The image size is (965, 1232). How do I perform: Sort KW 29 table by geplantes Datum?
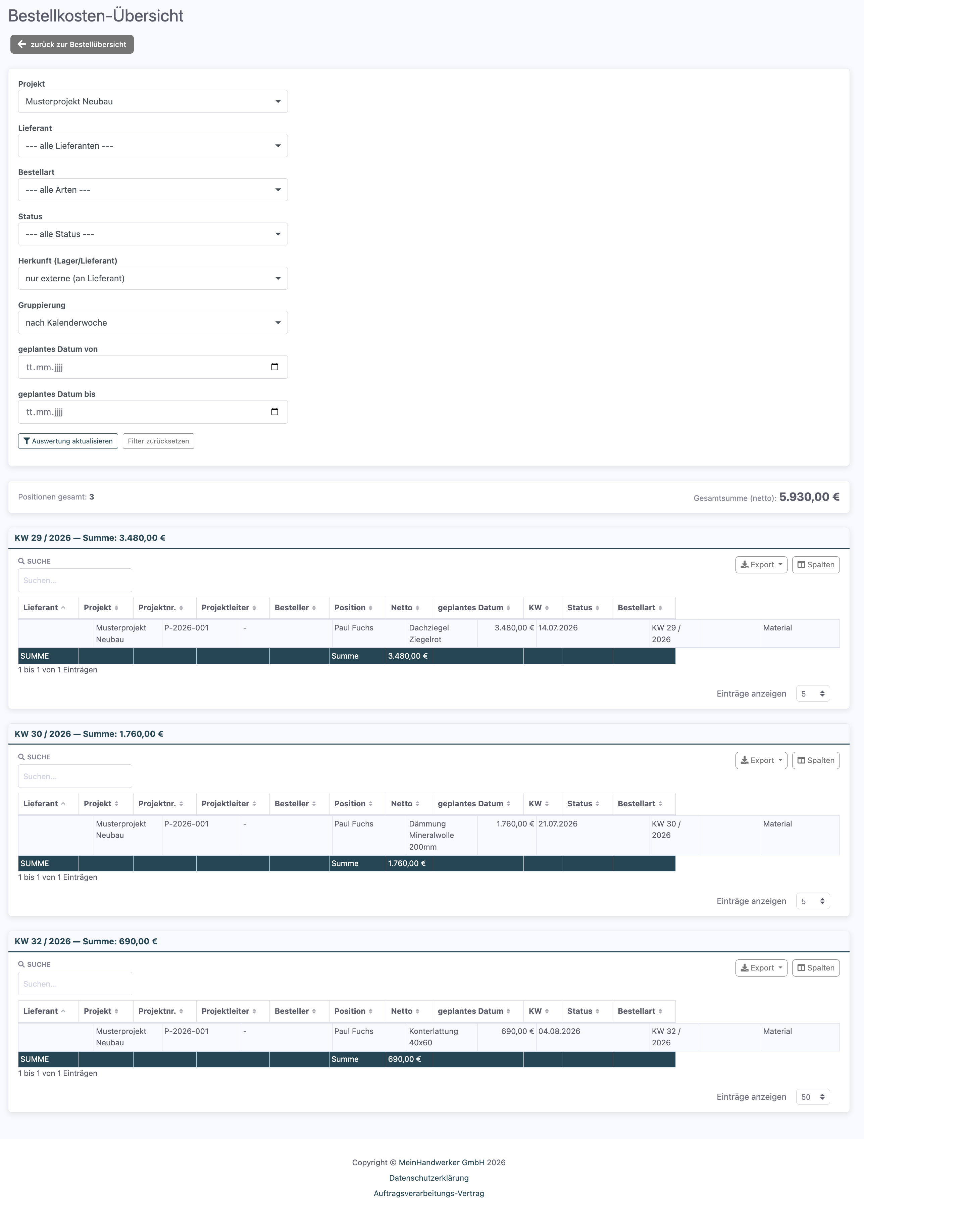pos(478,608)
